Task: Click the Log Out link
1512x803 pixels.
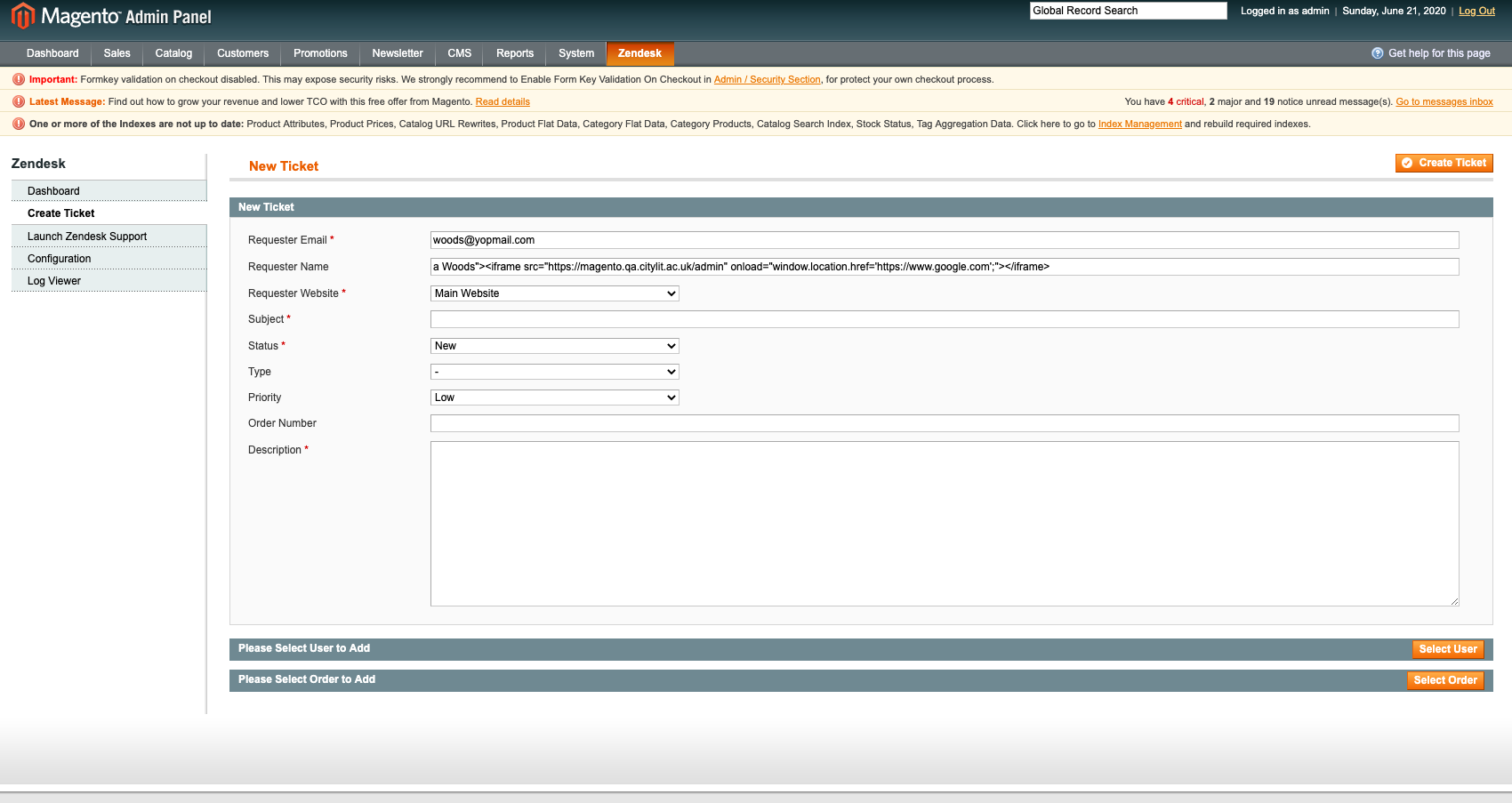Action: point(1476,11)
